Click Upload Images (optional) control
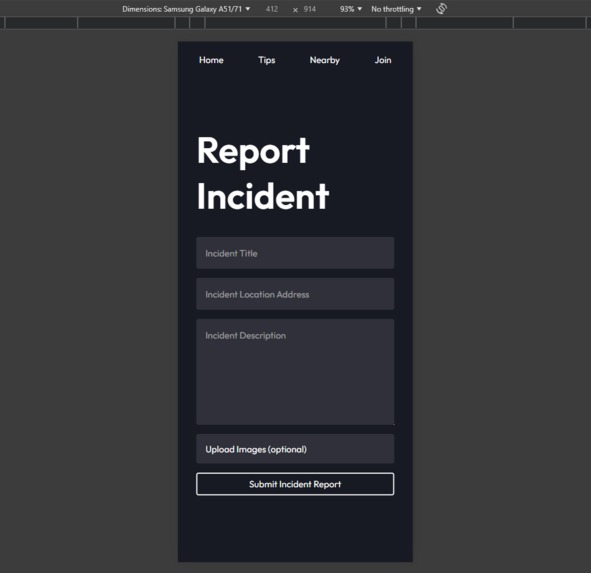591x573 pixels. (x=295, y=449)
